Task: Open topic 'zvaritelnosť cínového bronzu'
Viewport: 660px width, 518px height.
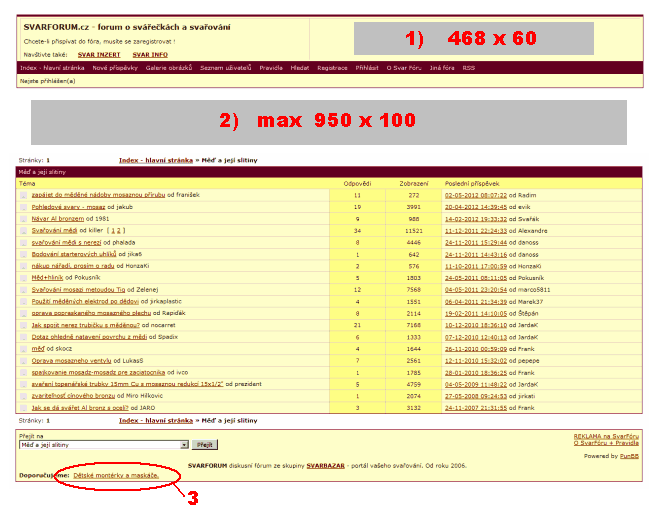Action: pyautogui.click(x=73, y=396)
